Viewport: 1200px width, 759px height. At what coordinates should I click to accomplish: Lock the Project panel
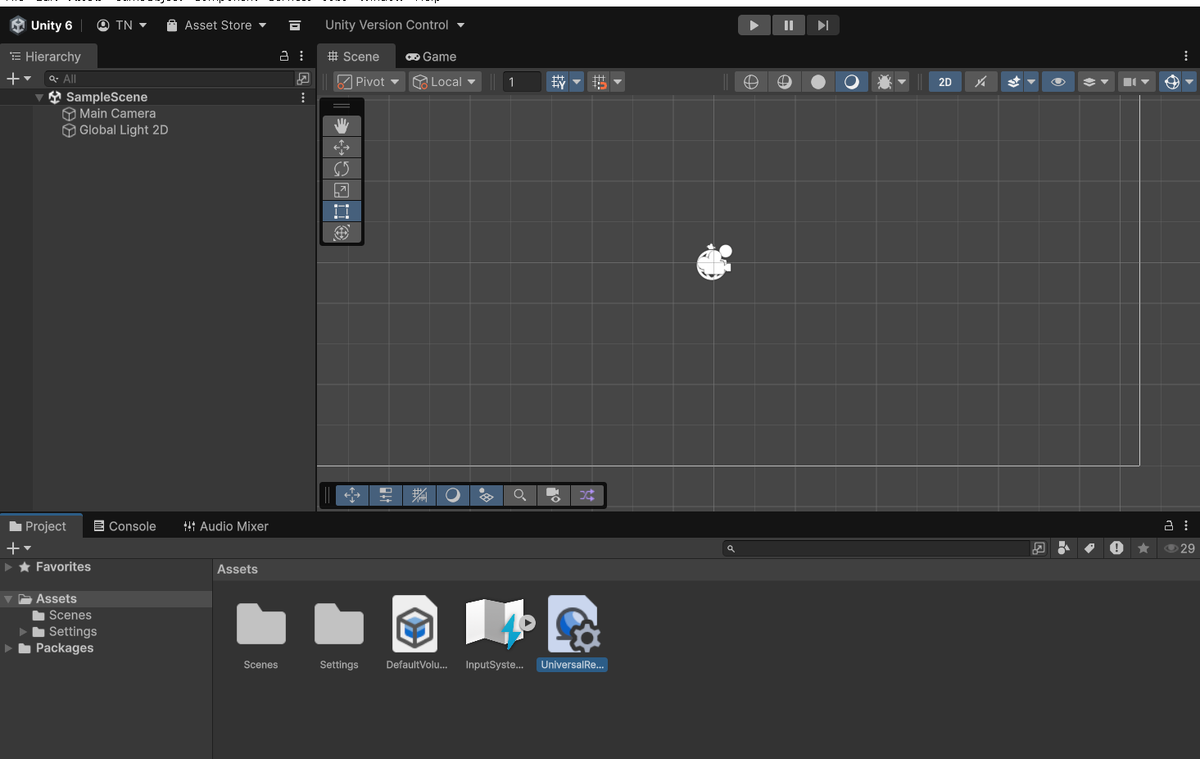pos(1169,526)
